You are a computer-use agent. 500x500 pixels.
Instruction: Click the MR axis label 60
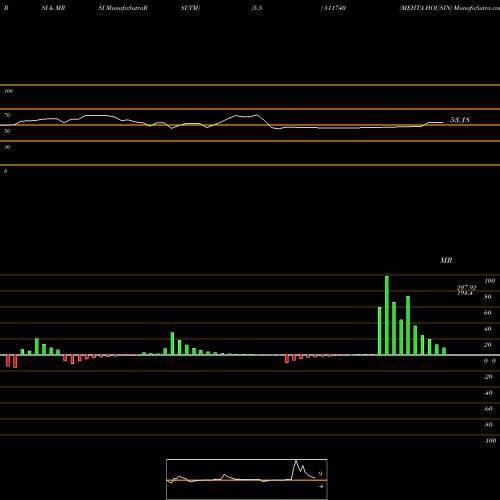pyautogui.click(x=488, y=313)
